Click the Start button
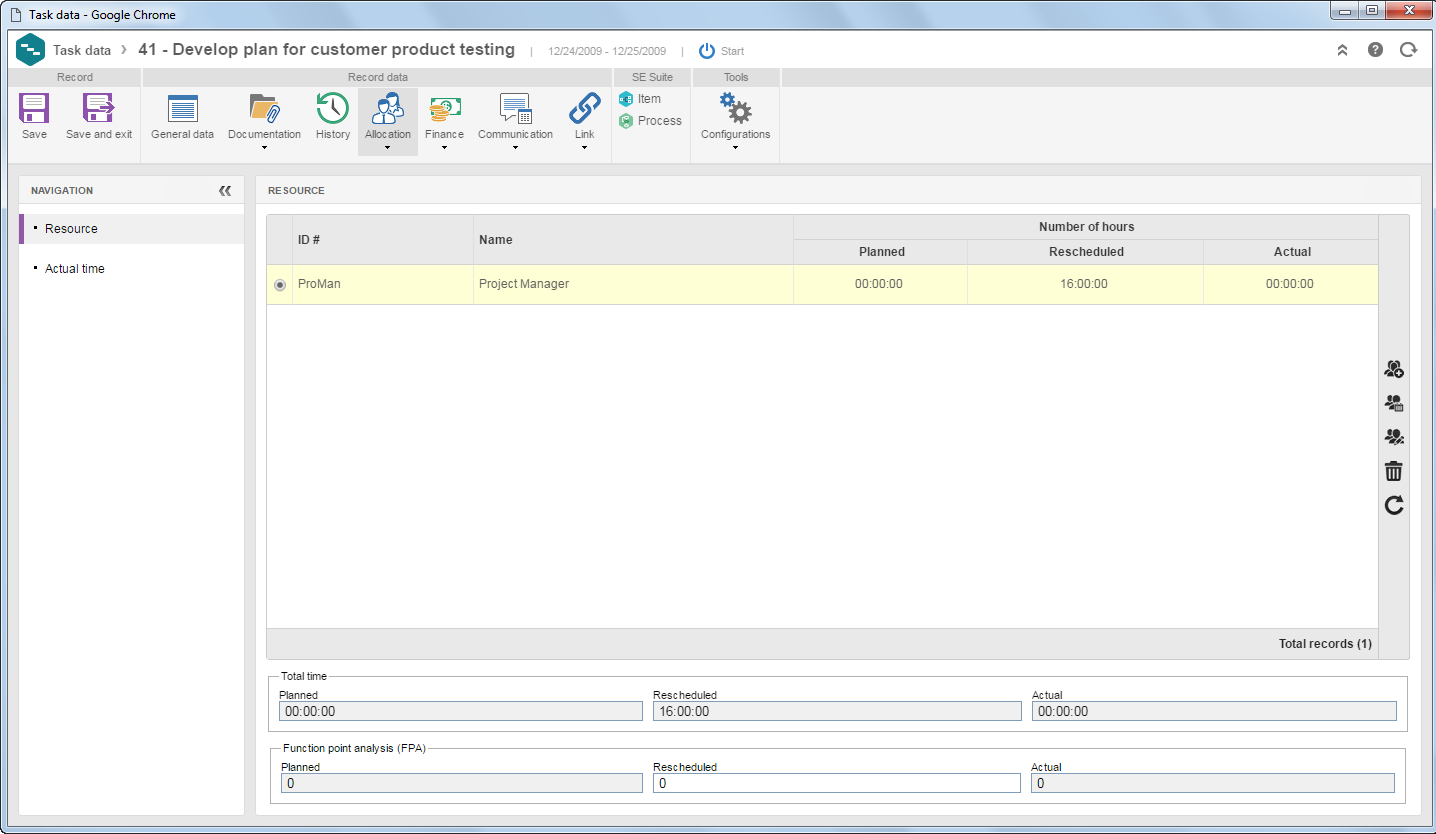This screenshot has height=834, width=1436. point(721,51)
